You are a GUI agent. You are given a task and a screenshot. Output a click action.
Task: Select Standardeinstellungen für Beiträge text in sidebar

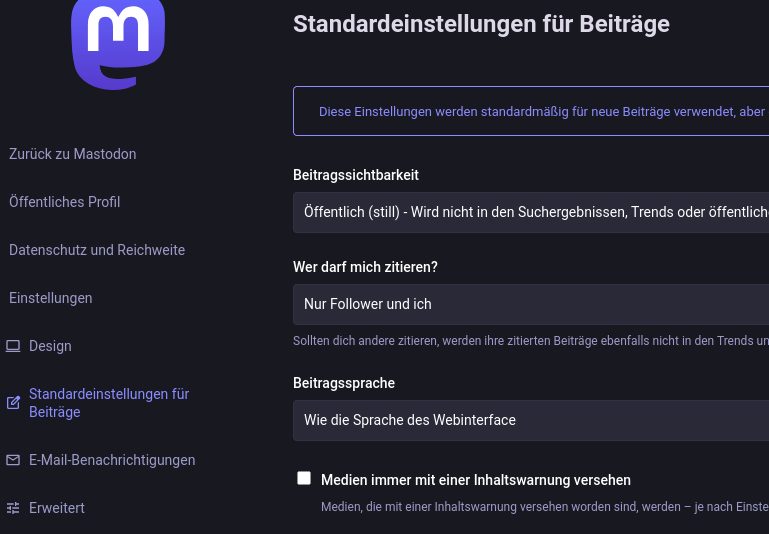click(x=108, y=403)
